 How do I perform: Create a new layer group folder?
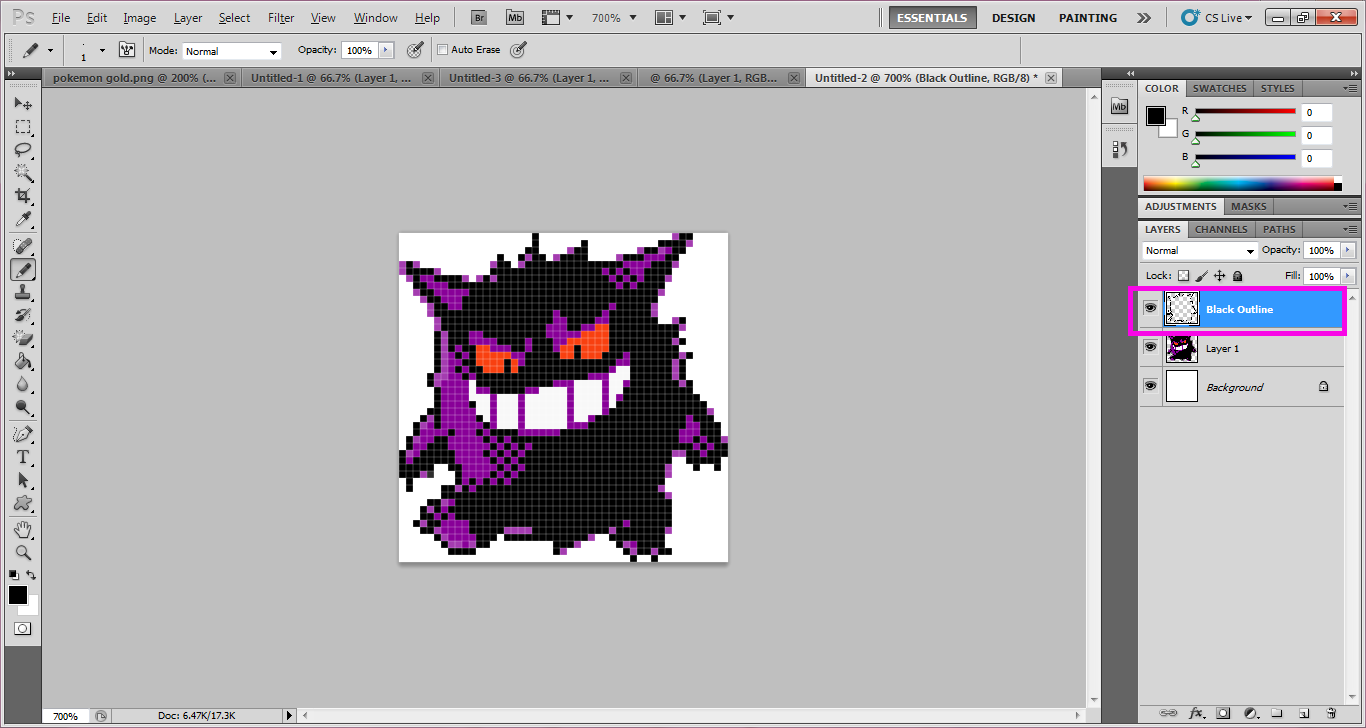[1277, 713]
